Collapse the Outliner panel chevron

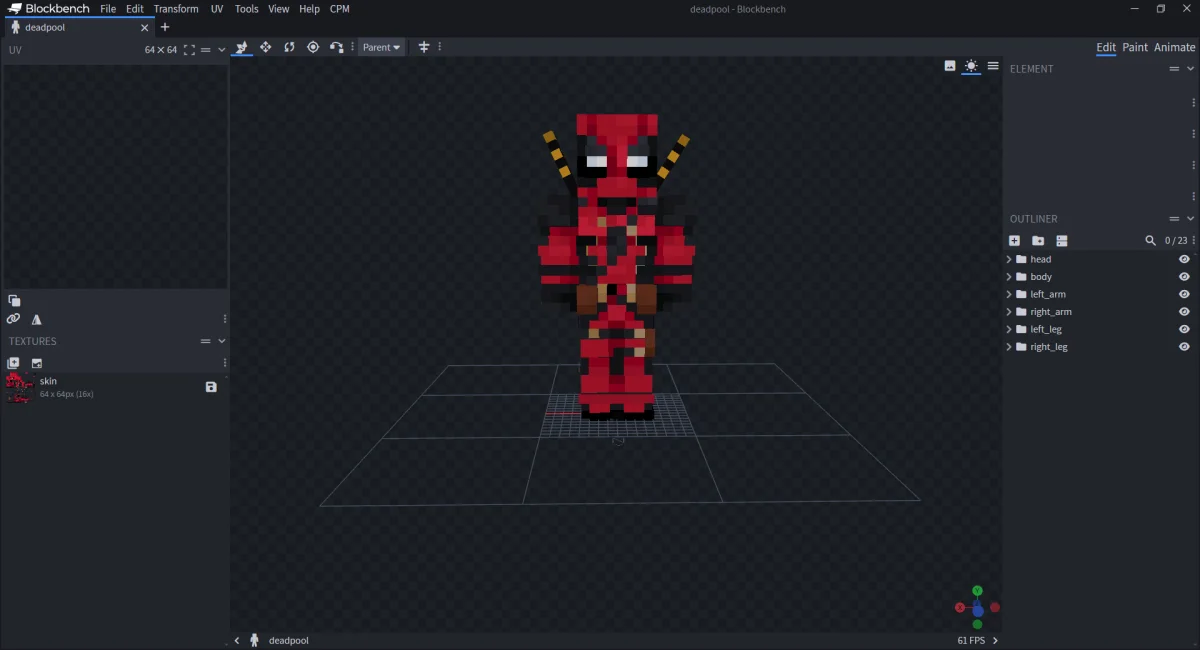click(x=1191, y=219)
